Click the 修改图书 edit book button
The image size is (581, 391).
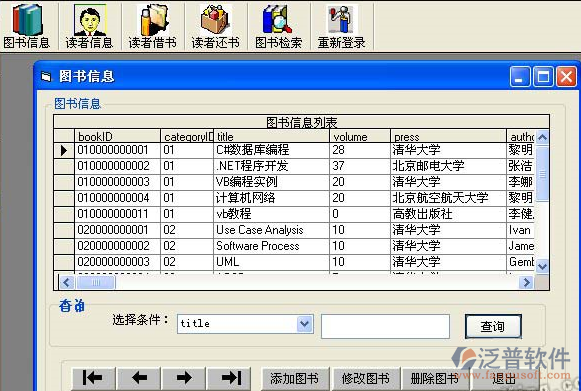[366, 379]
